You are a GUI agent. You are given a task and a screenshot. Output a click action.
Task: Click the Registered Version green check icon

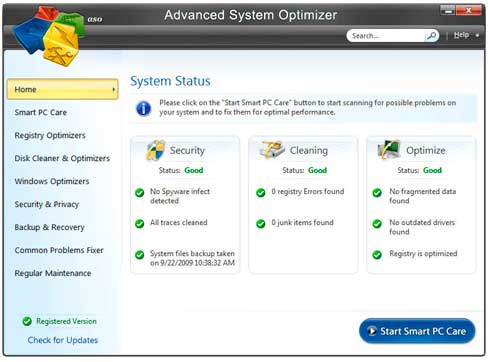[27, 321]
